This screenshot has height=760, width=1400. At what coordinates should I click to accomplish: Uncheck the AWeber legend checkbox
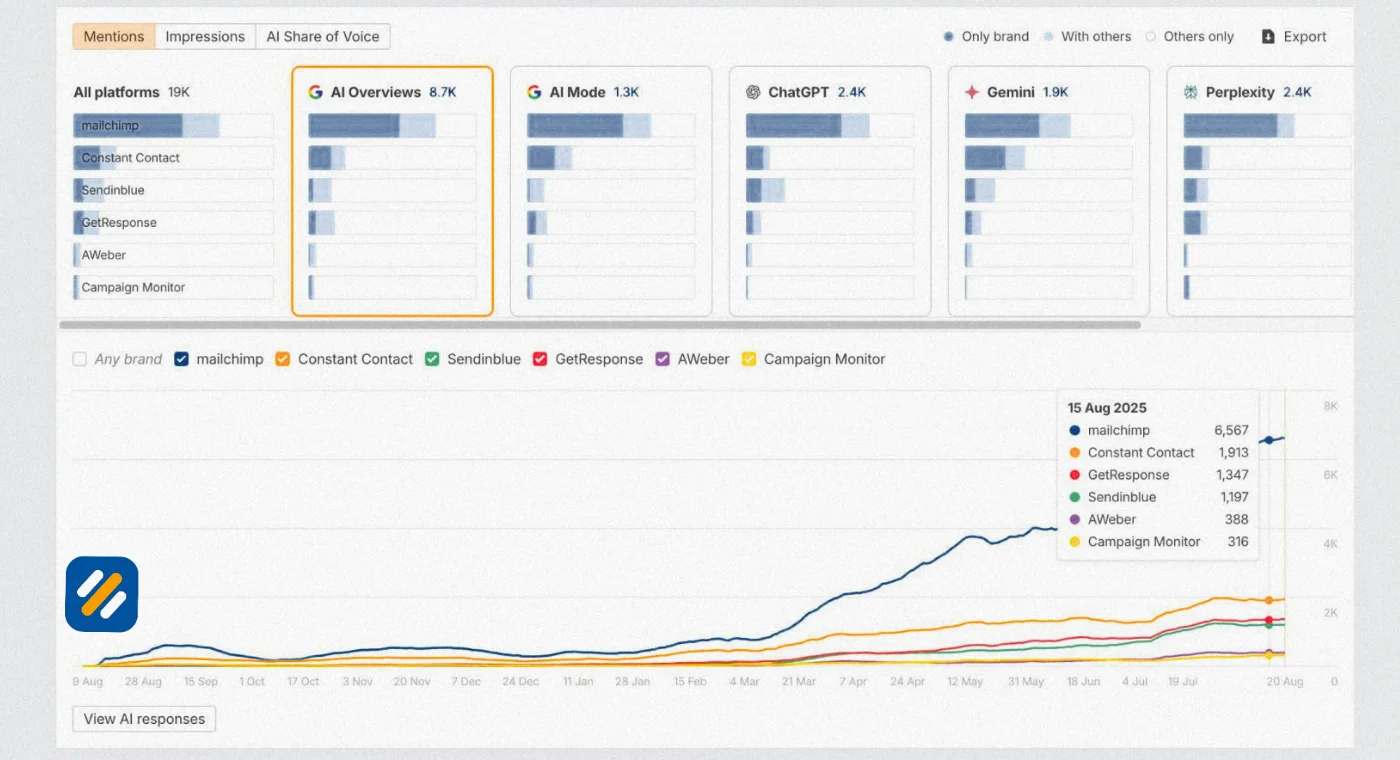pyautogui.click(x=662, y=359)
